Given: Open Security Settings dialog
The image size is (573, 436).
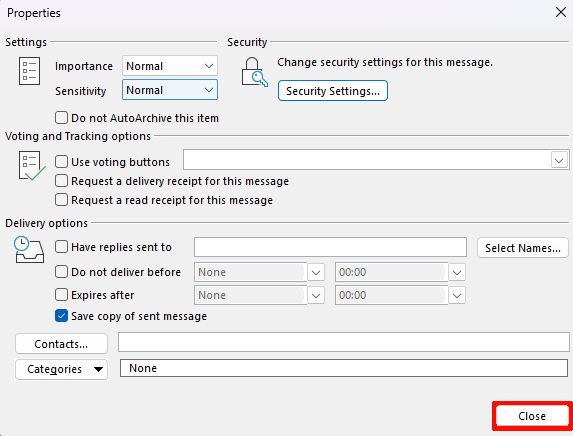Looking at the screenshot, I should pos(333,91).
